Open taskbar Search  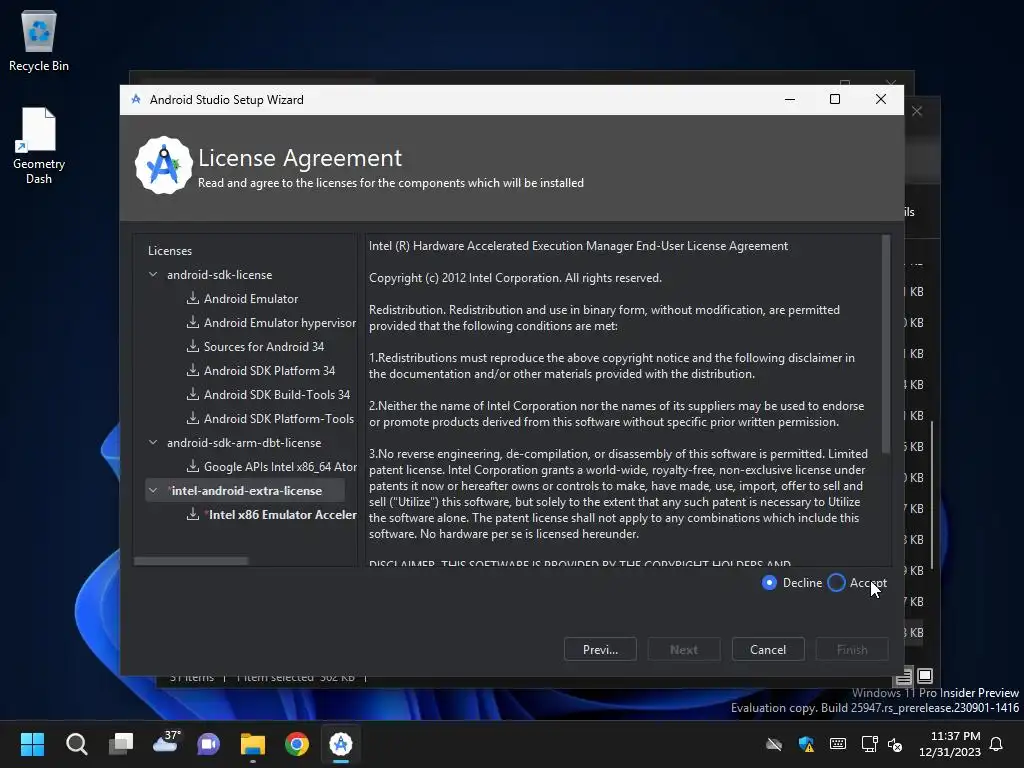click(76, 744)
